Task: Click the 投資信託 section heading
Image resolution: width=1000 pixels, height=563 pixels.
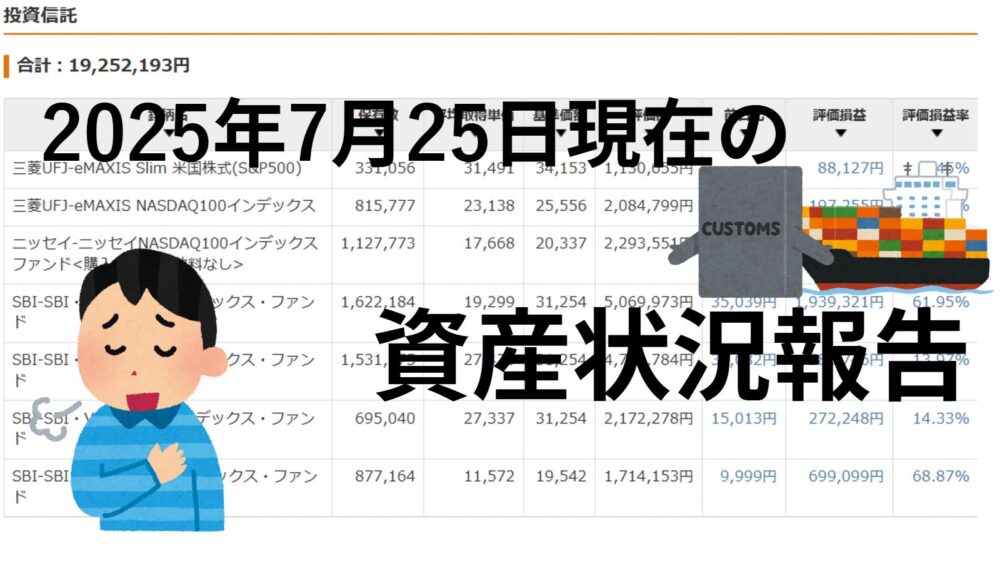Action: click(x=41, y=17)
